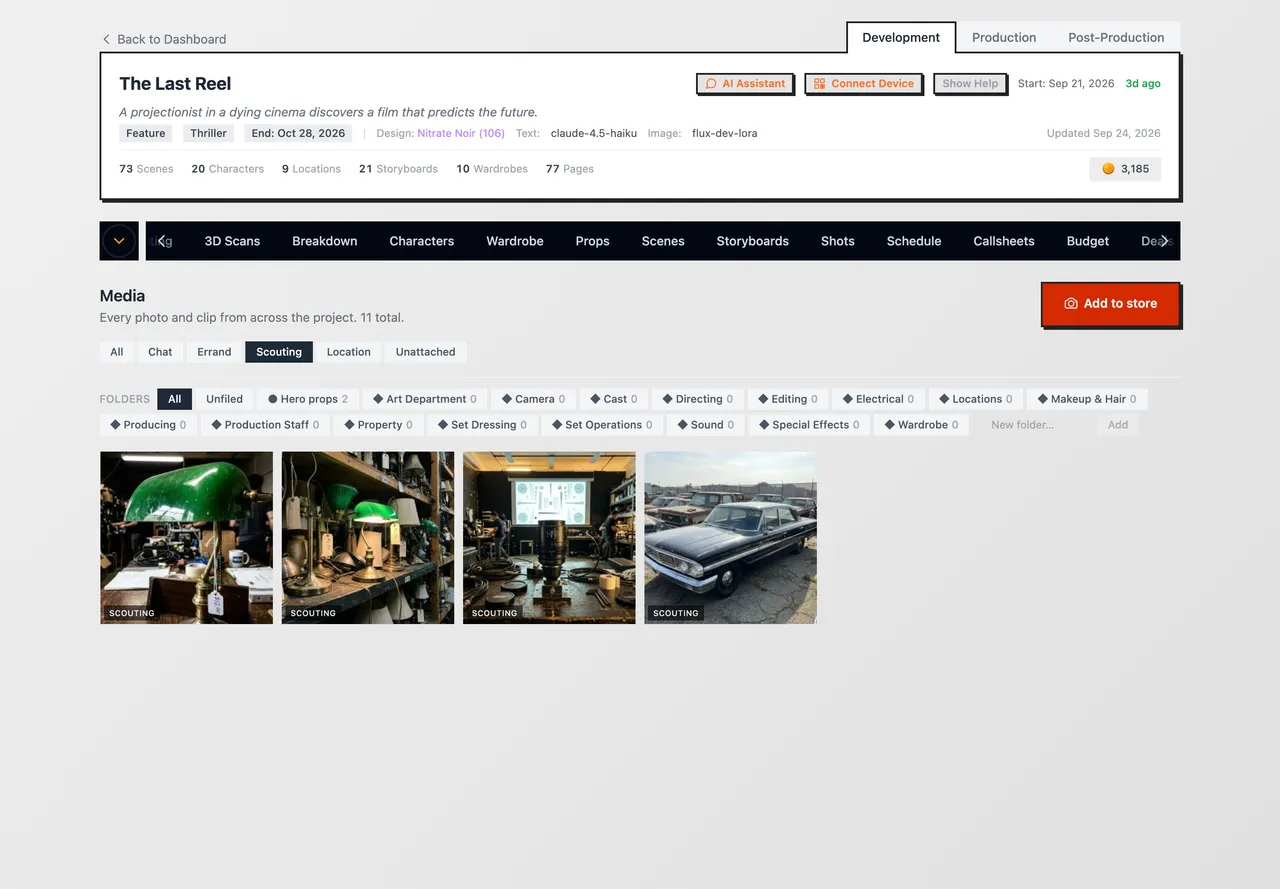Click the coin balance 3,185
1280x889 pixels.
1125,169
